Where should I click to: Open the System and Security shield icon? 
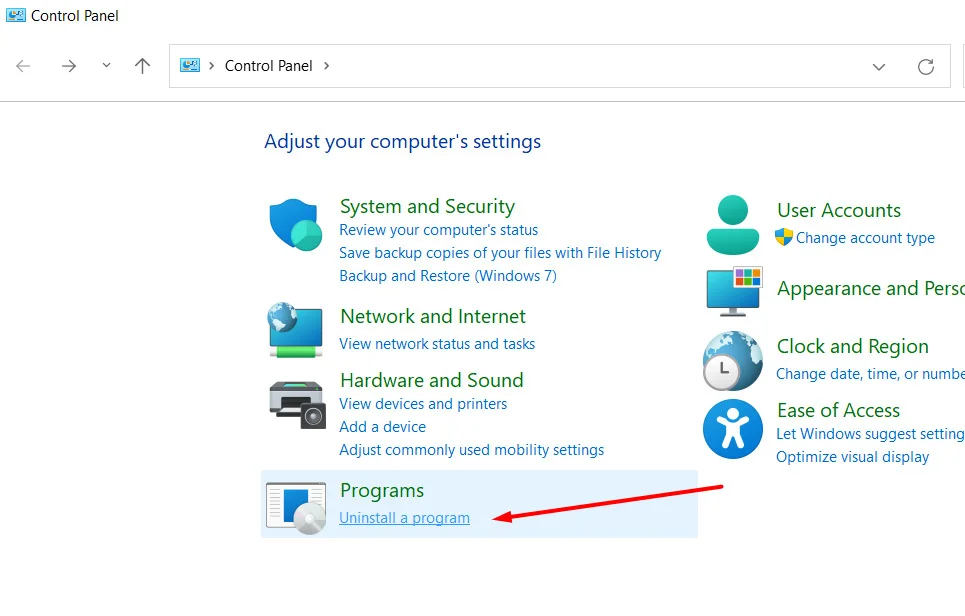tap(295, 225)
